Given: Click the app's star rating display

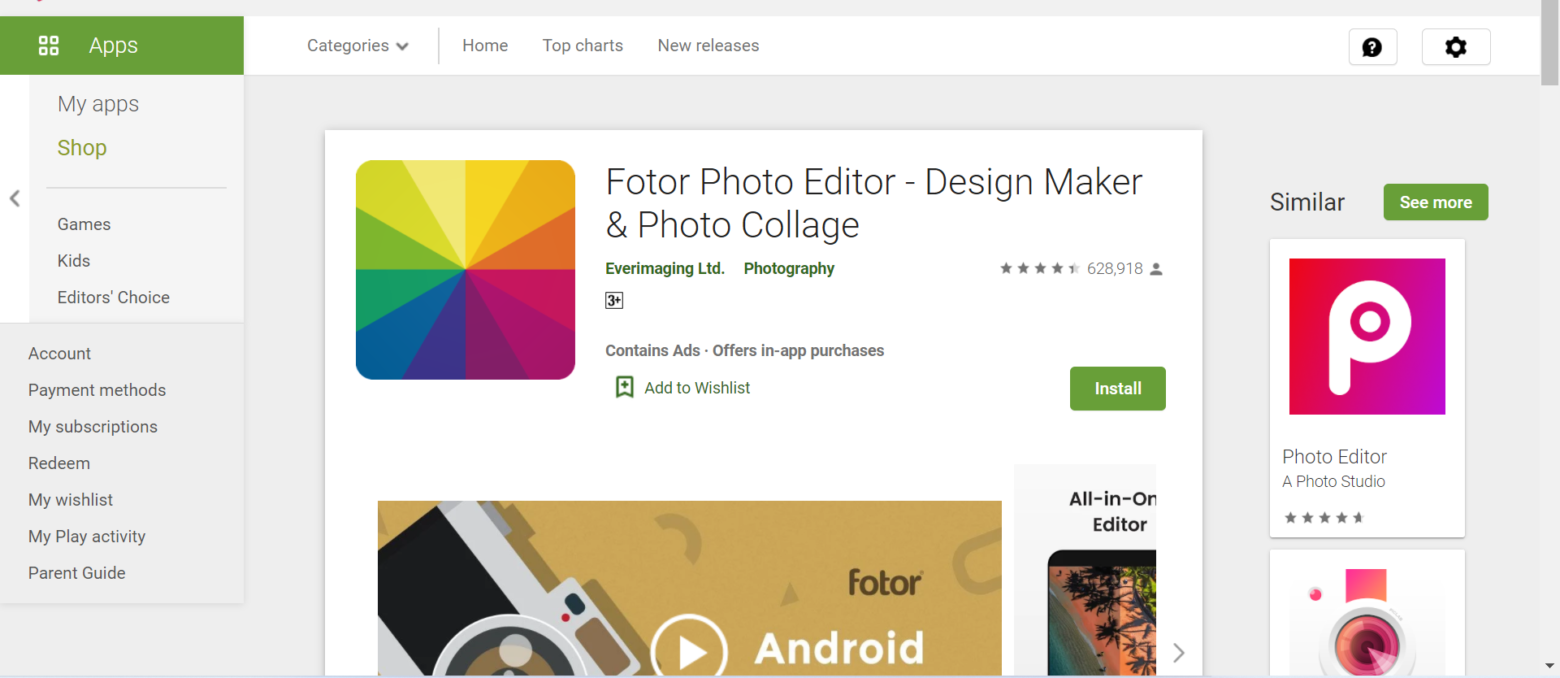Looking at the screenshot, I should tap(1038, 268).
